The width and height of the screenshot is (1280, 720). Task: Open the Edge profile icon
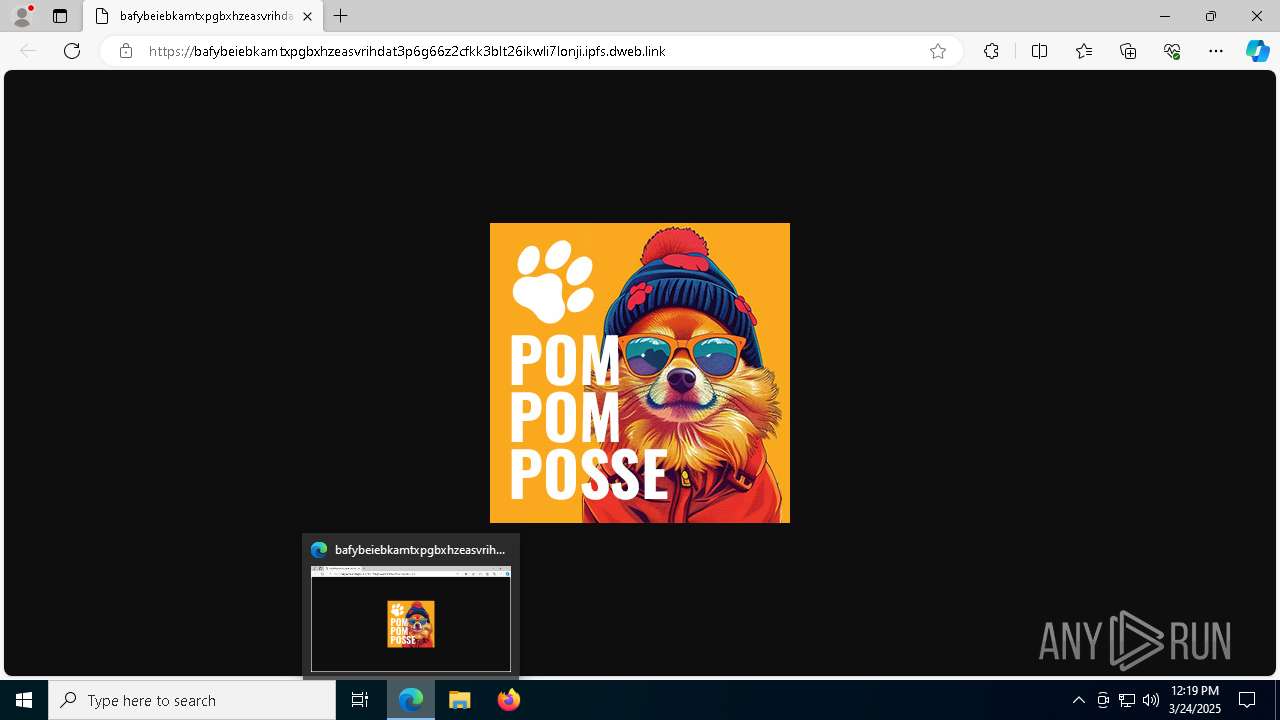coord(22,16)
